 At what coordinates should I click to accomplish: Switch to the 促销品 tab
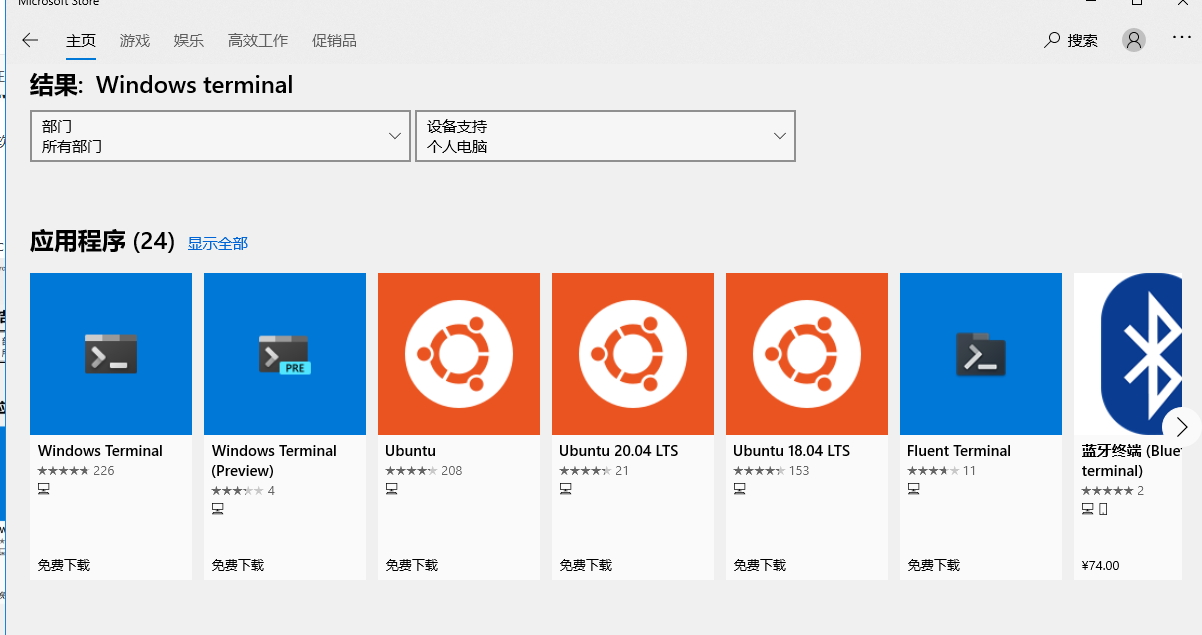[x=334, y=41]
